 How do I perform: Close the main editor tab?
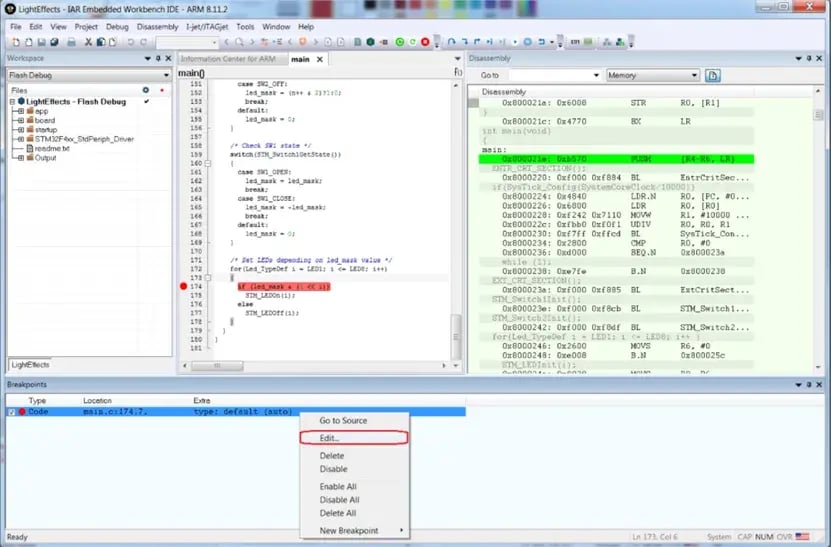[x=320, y=59]
